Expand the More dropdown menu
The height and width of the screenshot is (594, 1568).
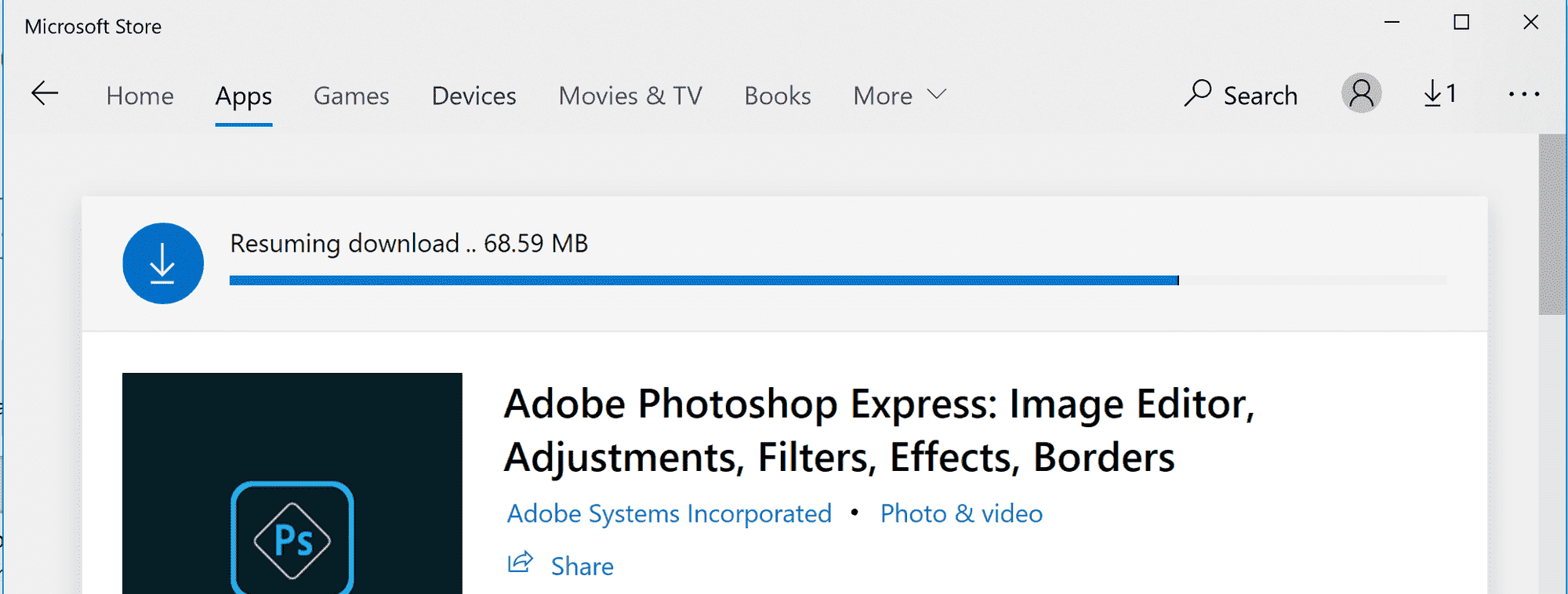pyautogui.click(x=900, y=96)
